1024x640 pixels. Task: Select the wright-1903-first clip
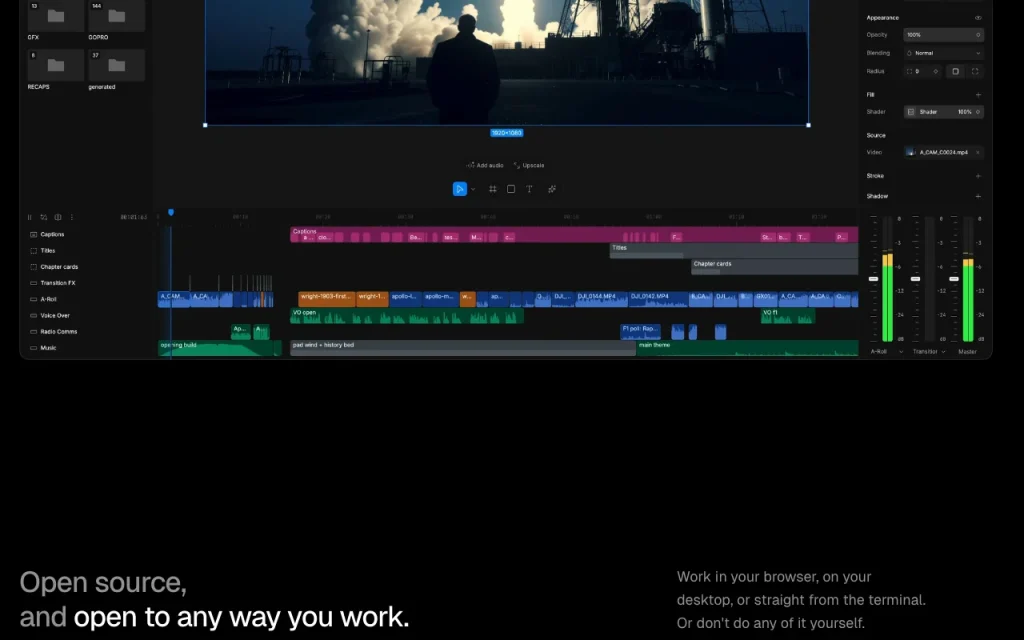327,299
